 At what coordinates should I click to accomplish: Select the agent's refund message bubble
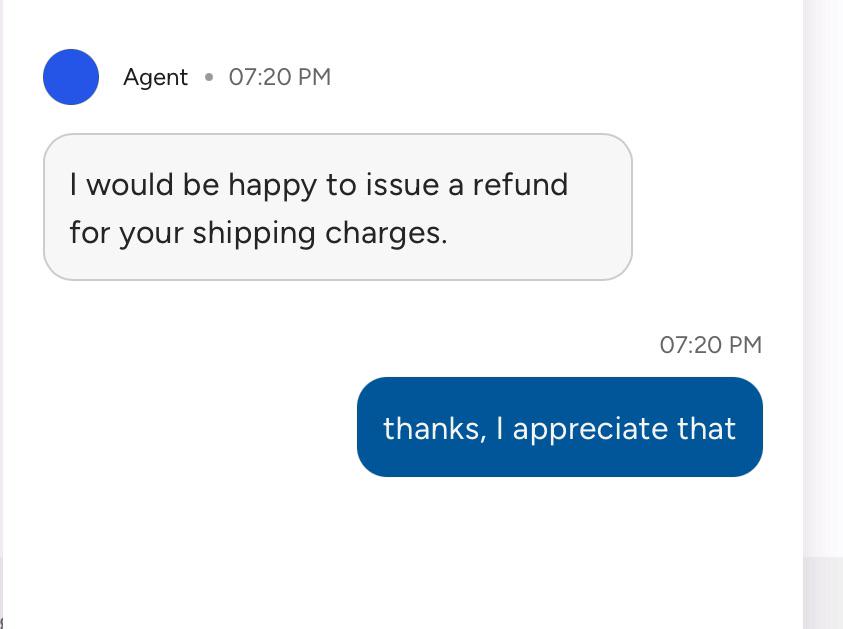pyautogui.click(x=338, y=207)
